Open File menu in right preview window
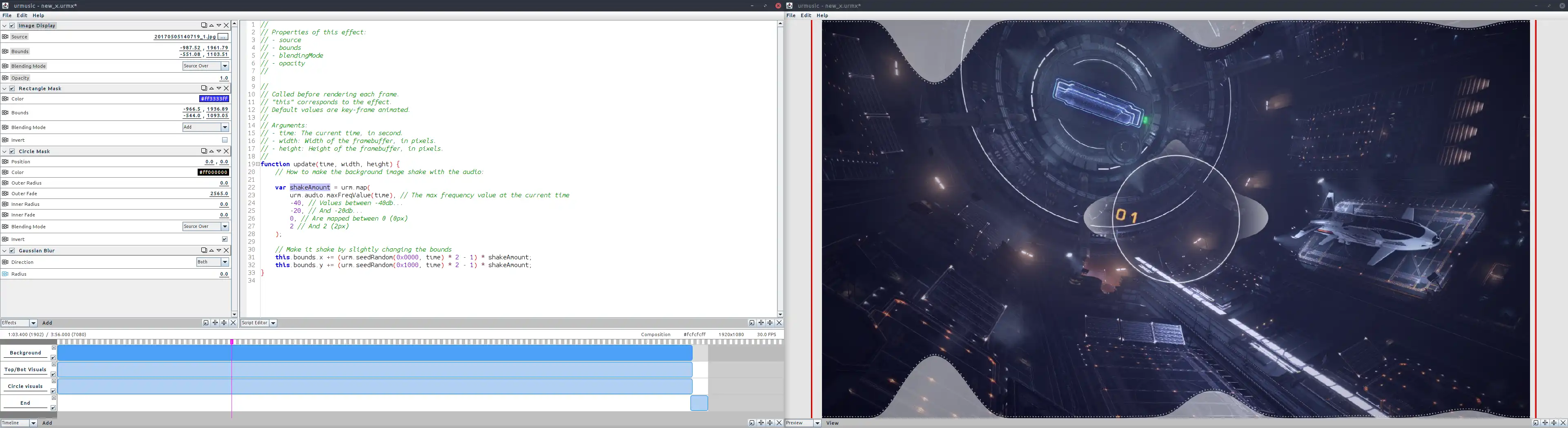Screen dimensions: 1568x428 [x=791, y=15]
